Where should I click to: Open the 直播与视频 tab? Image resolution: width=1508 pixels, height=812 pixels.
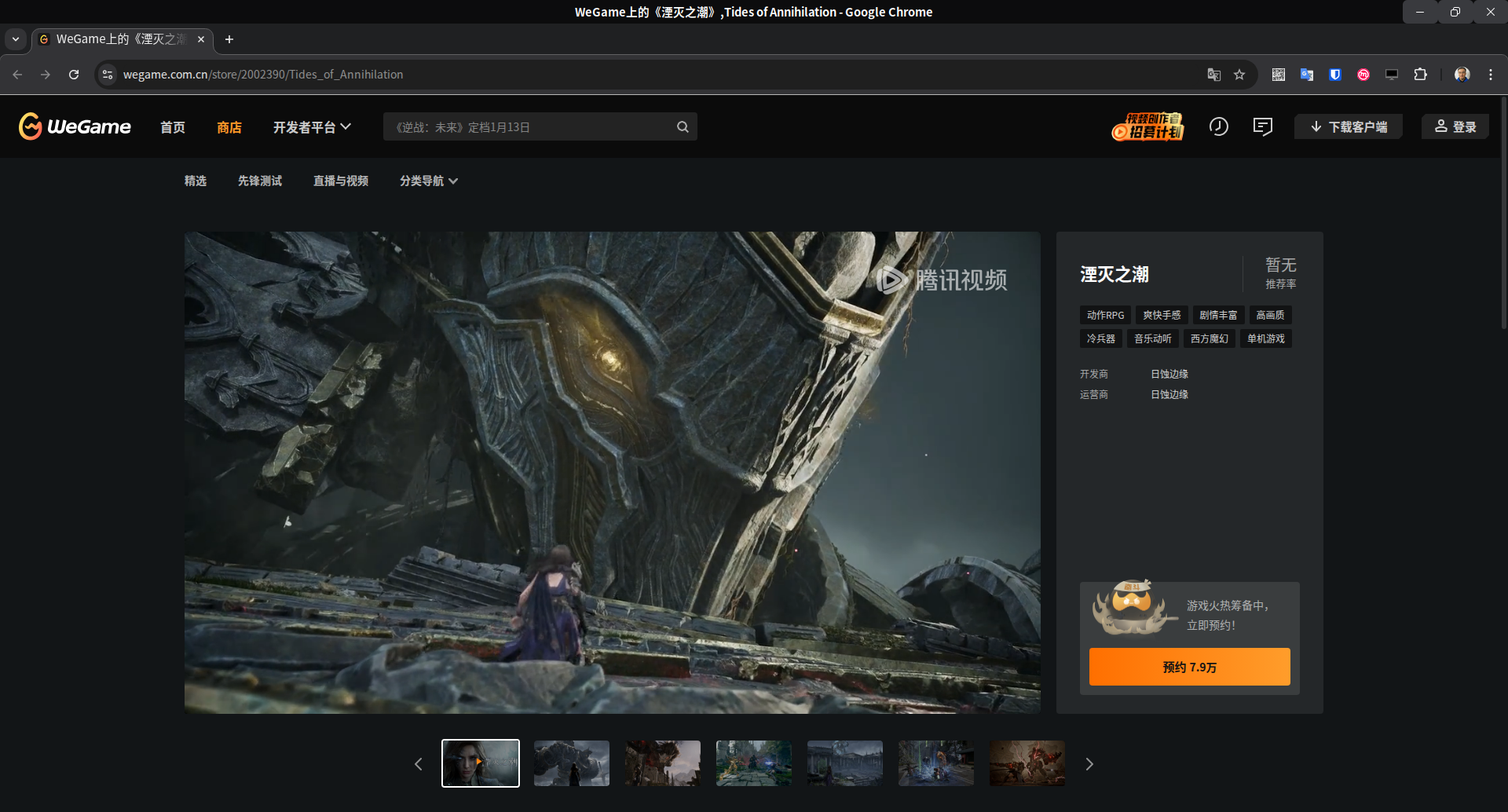[x=341, y=181]
